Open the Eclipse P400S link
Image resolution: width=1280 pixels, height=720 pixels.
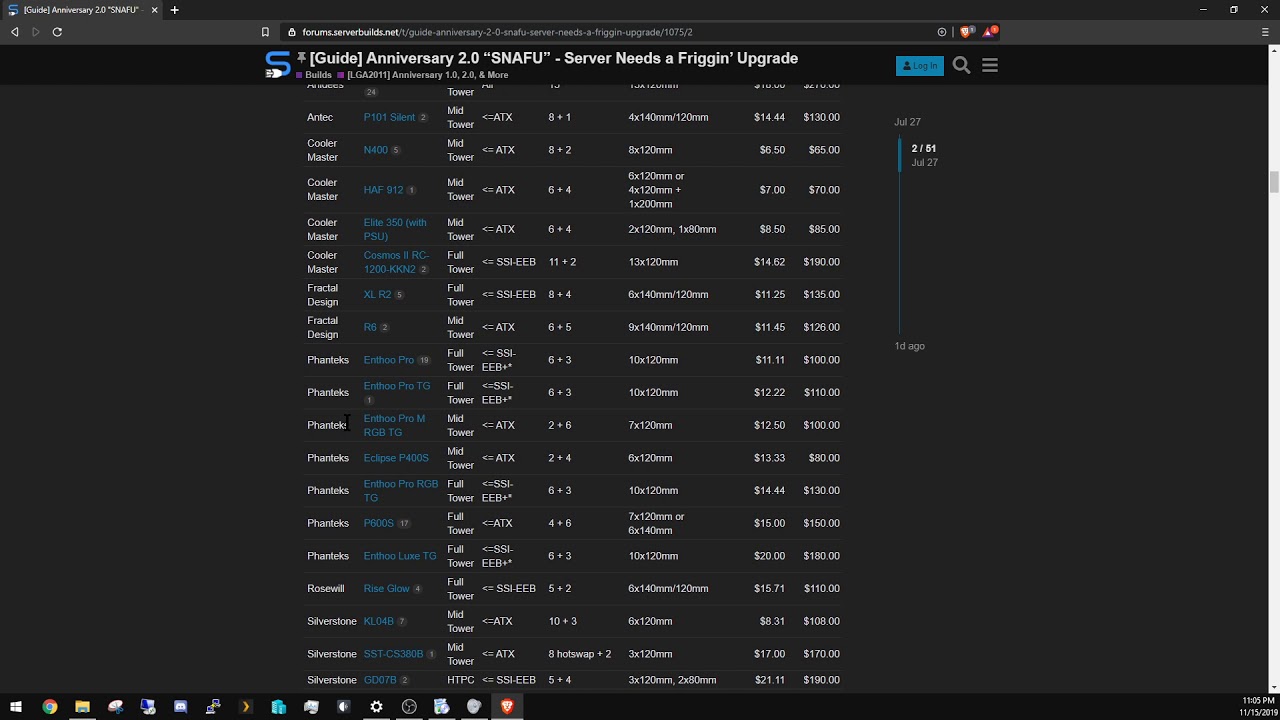396,458
